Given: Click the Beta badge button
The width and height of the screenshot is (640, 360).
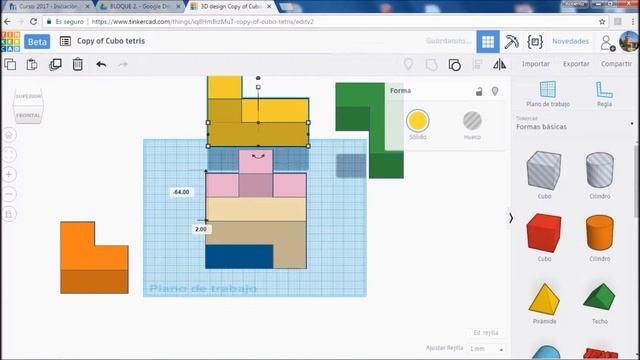Looking at the screenshot, I should click(x=37, y=42).
